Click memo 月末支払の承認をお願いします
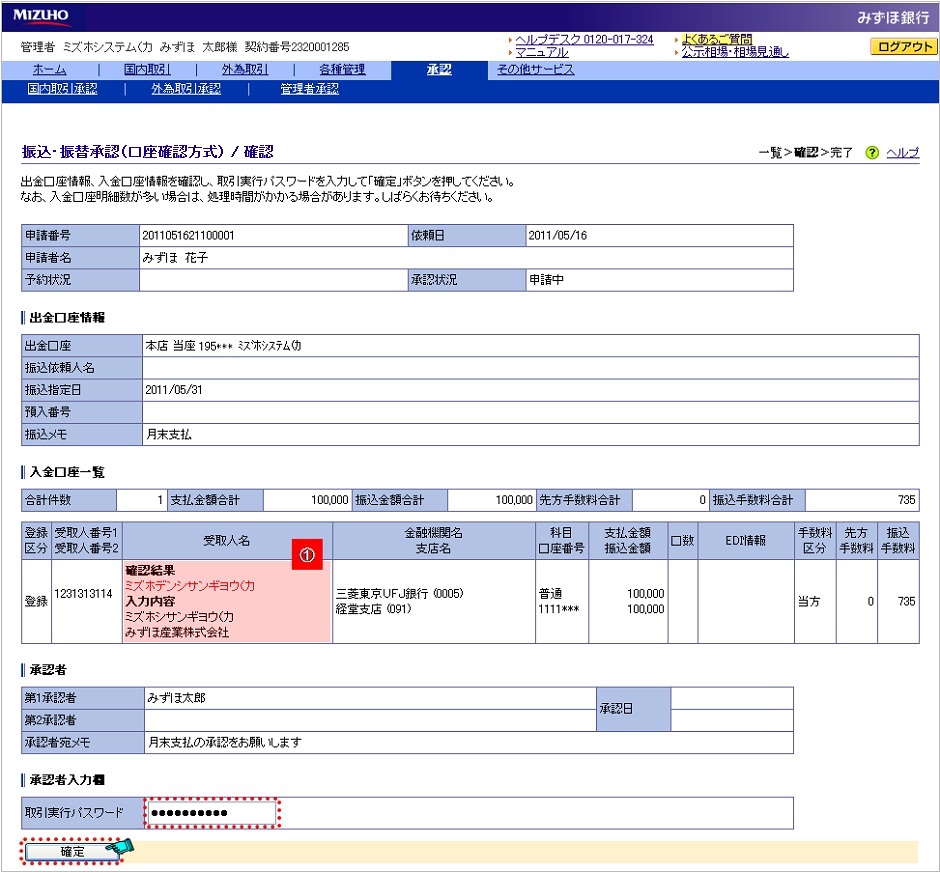940x872 pixels. point(224,743)
